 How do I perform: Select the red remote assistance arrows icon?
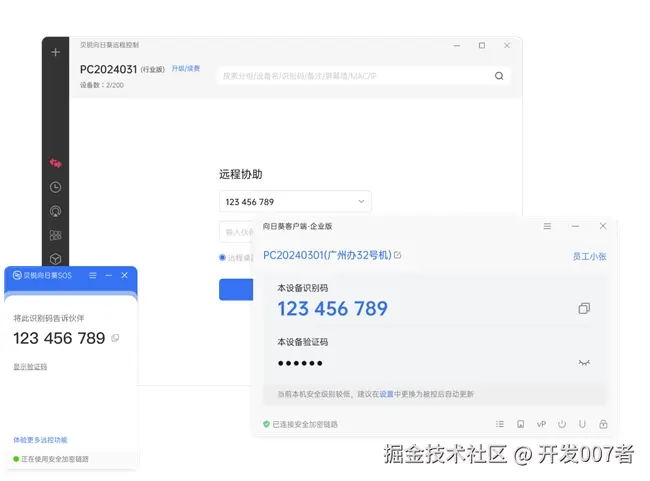pyautogui.click(x=56, y=163)
